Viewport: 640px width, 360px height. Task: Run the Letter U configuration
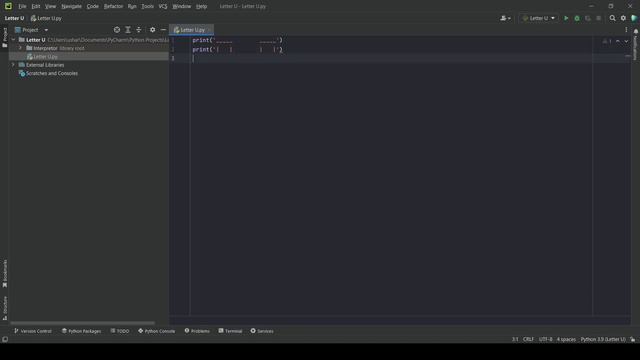(566, 18)
